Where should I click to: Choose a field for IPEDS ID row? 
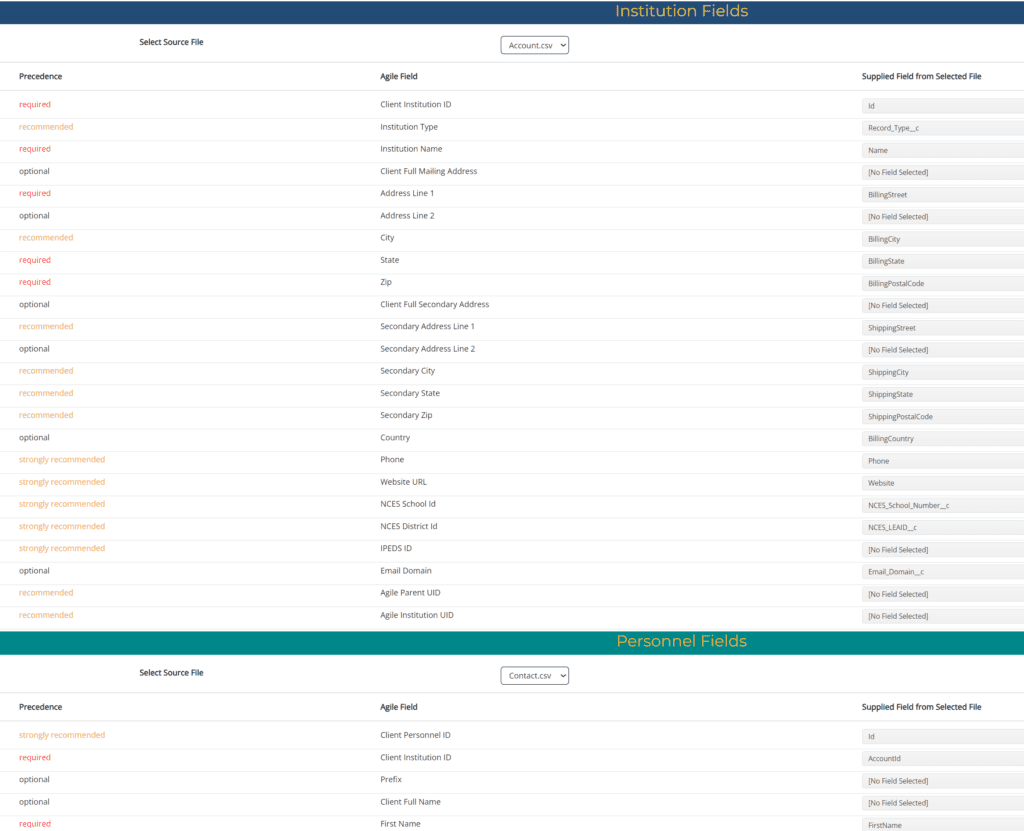pos(942,550)
